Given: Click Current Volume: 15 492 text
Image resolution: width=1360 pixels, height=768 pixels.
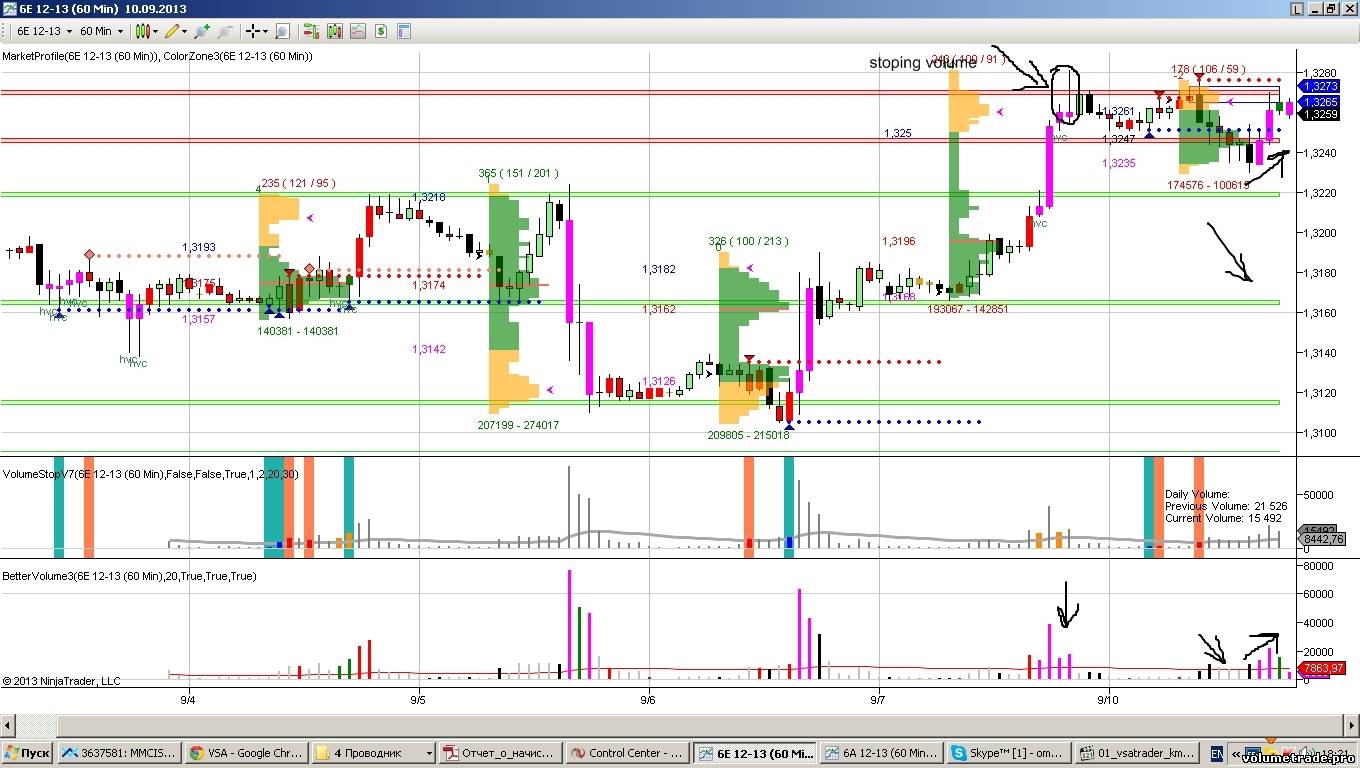Looking at the screenshot, I should point(1223,518).
